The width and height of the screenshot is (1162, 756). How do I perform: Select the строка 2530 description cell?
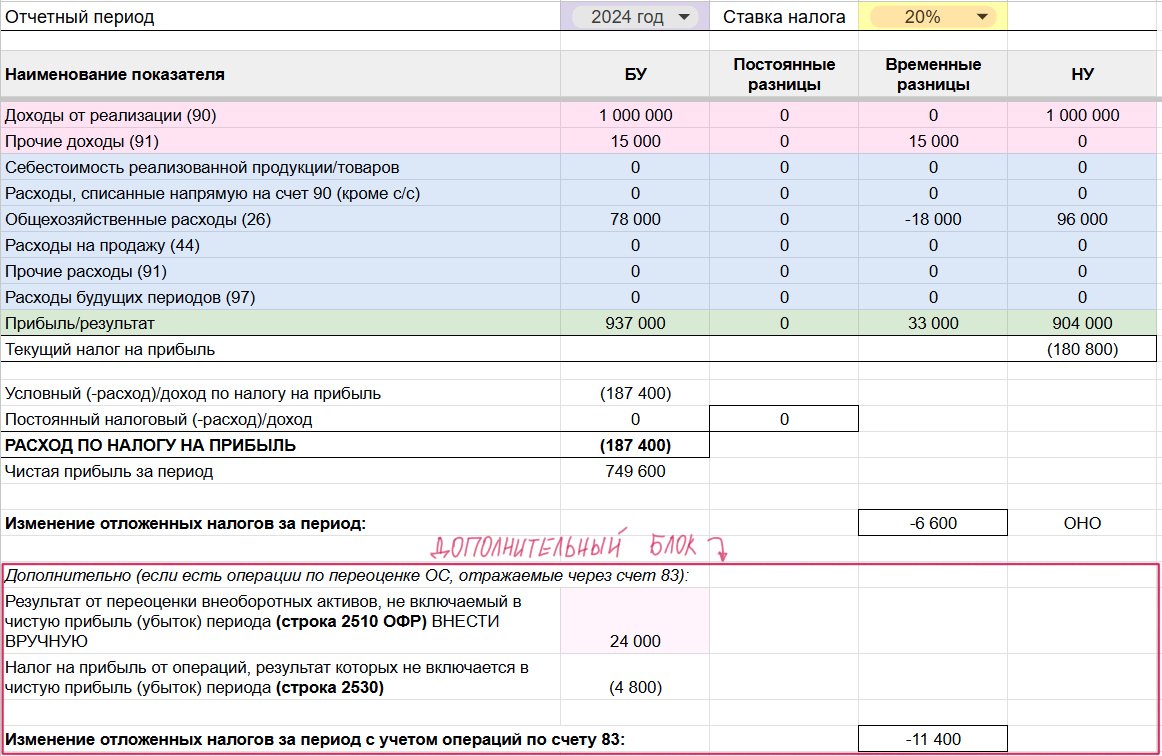pyautogui.click(x=280, y=677)
